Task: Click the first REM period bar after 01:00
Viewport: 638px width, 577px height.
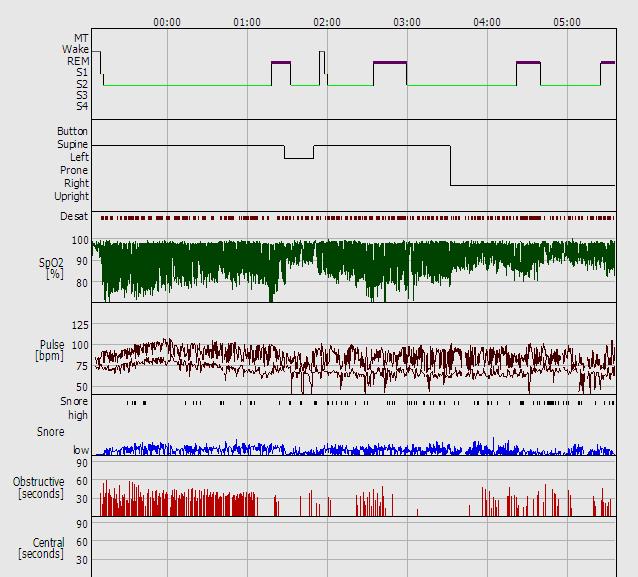Action: [x=281, y=63]
